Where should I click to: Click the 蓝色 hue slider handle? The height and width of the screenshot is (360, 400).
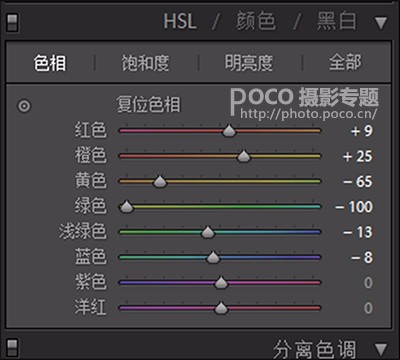click(x=213, y=257)
